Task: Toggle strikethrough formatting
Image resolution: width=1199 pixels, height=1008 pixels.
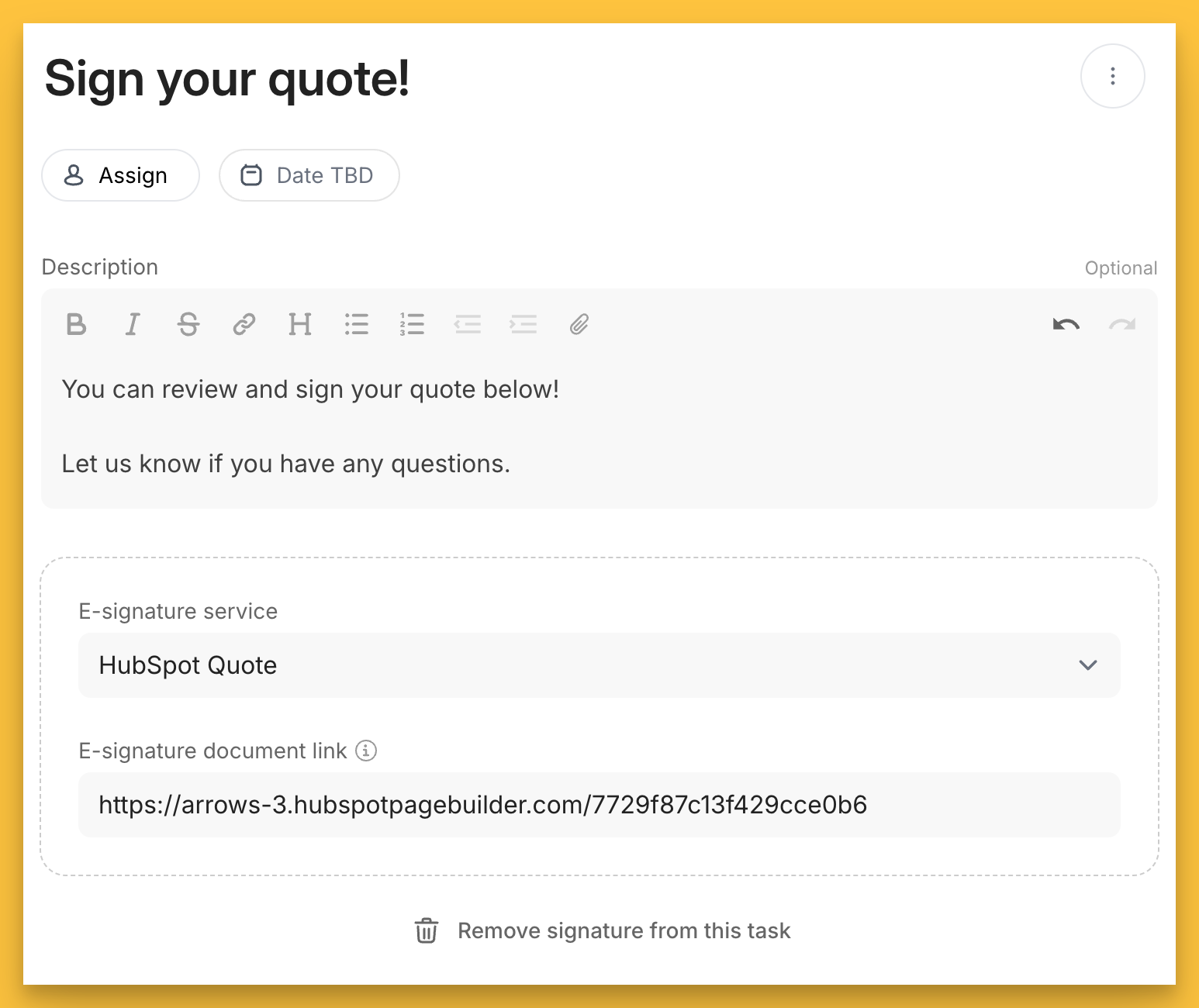Action: tap(188, 324)
